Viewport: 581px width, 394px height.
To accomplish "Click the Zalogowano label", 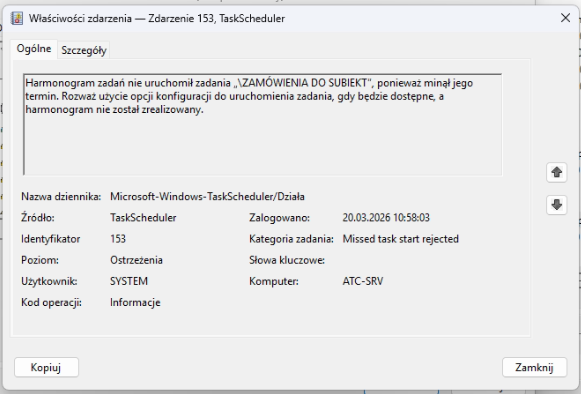I will pyautogui.click(x=279, y=218).
